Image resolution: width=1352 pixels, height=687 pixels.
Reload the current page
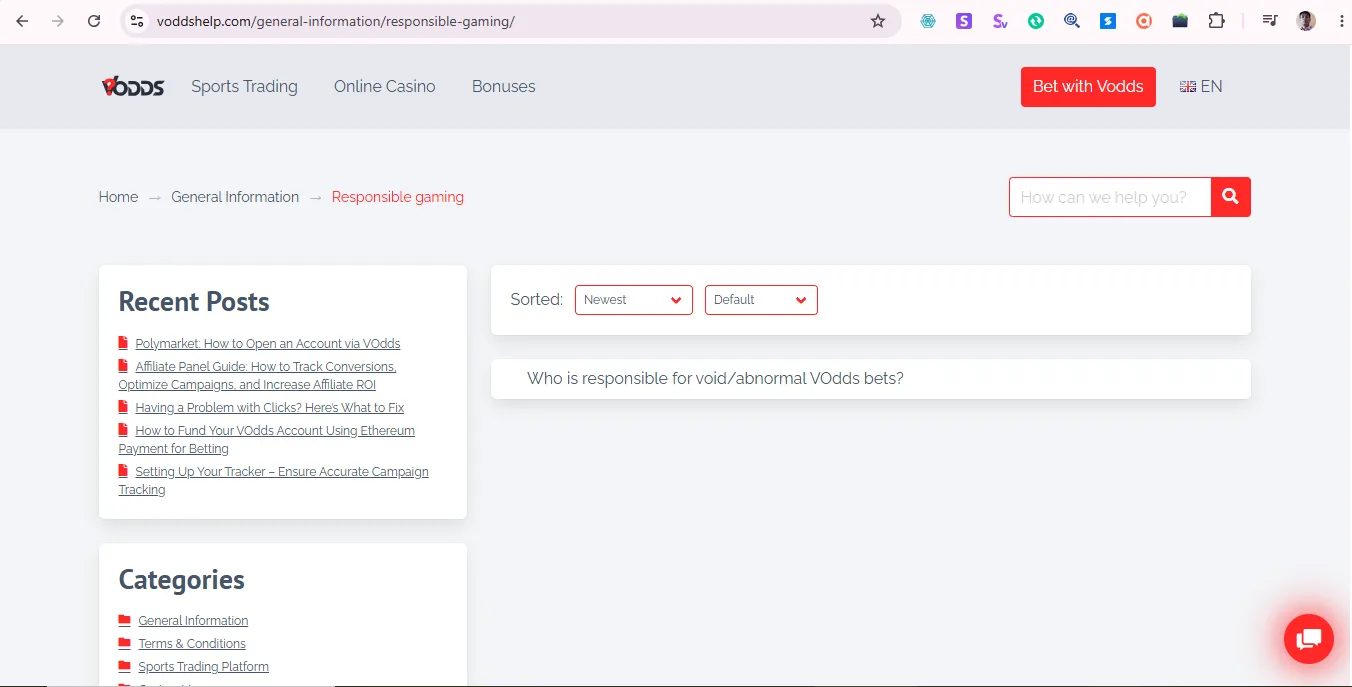tap(94, 21)
